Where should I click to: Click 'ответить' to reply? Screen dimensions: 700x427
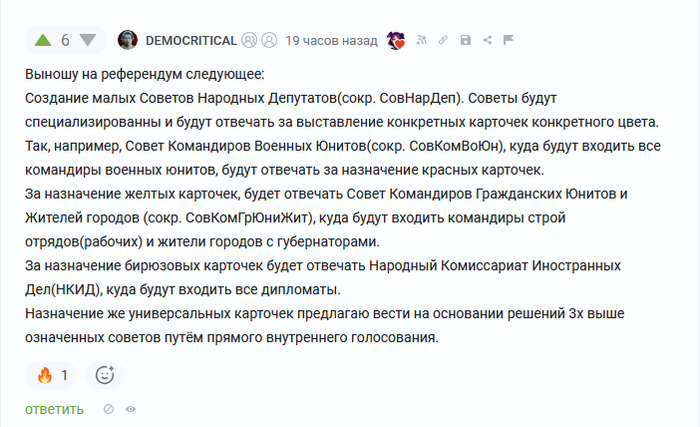[x=55, y=409]
